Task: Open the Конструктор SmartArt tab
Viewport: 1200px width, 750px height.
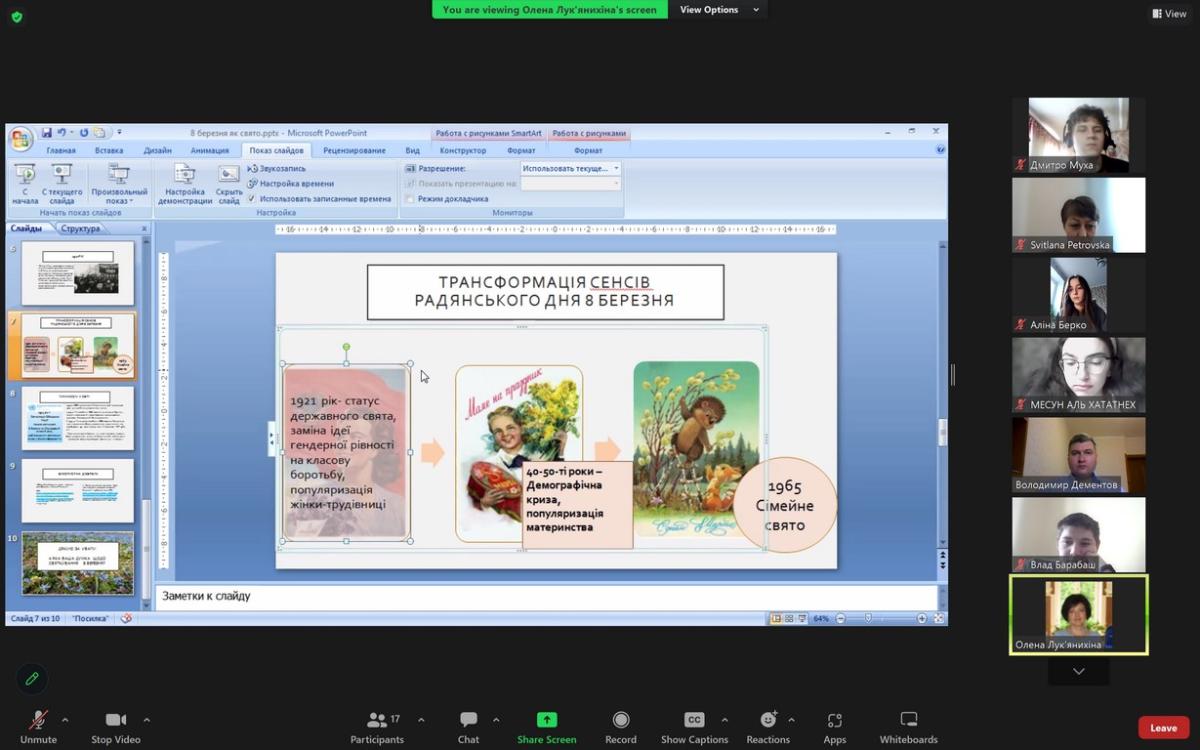Action: 463,150
